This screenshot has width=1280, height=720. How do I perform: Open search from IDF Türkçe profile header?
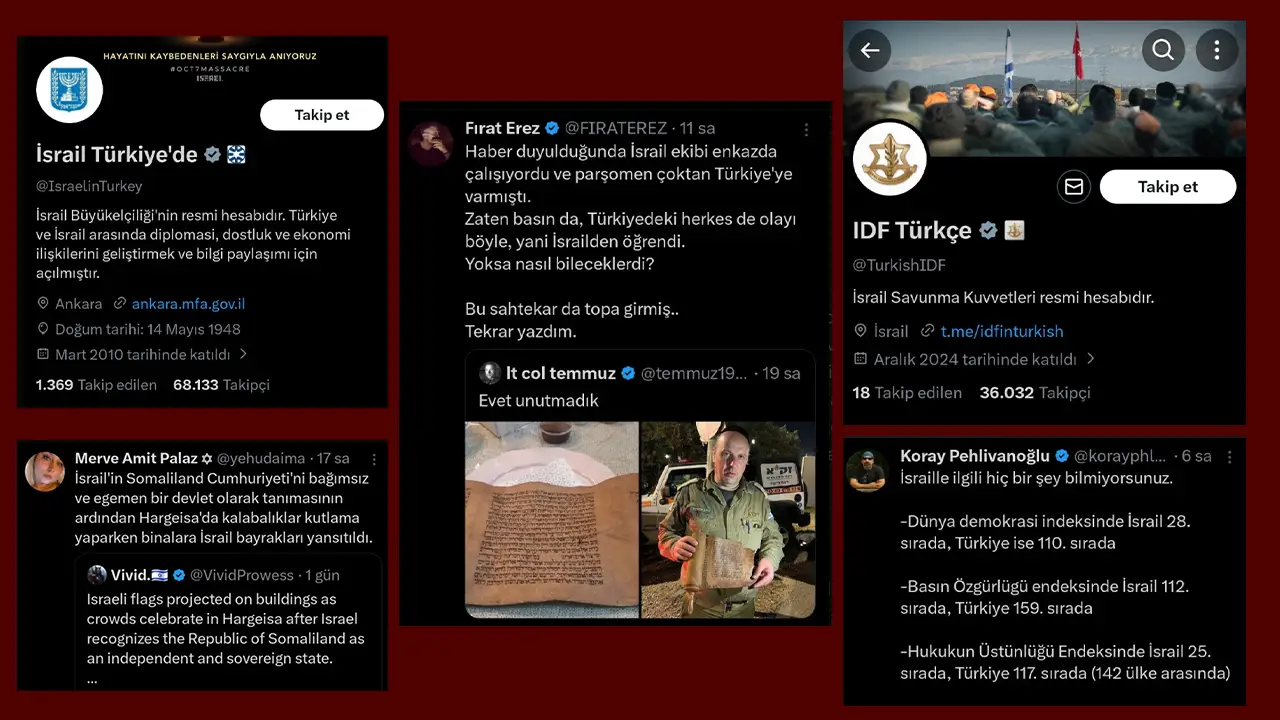coord(1163,50)
